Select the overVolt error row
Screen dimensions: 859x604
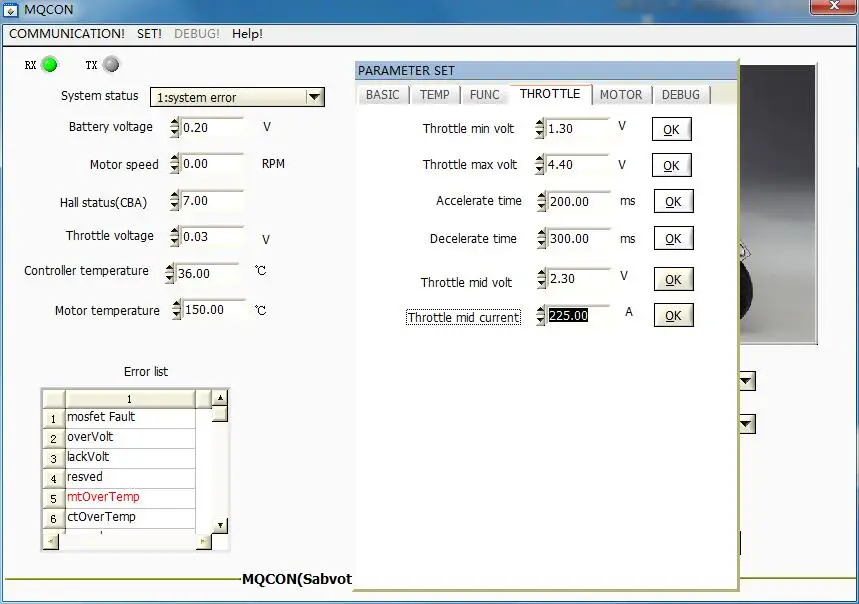coord(130,437)
